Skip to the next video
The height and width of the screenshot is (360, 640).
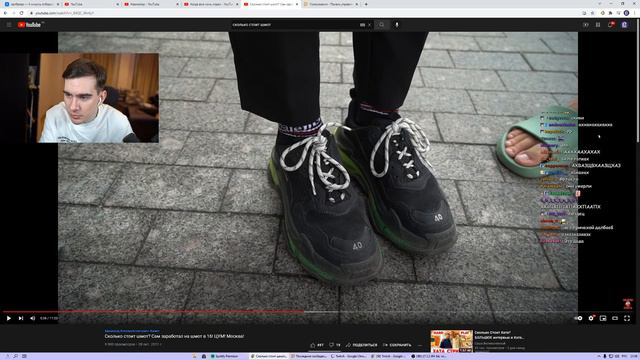click(x=21, y=318)
